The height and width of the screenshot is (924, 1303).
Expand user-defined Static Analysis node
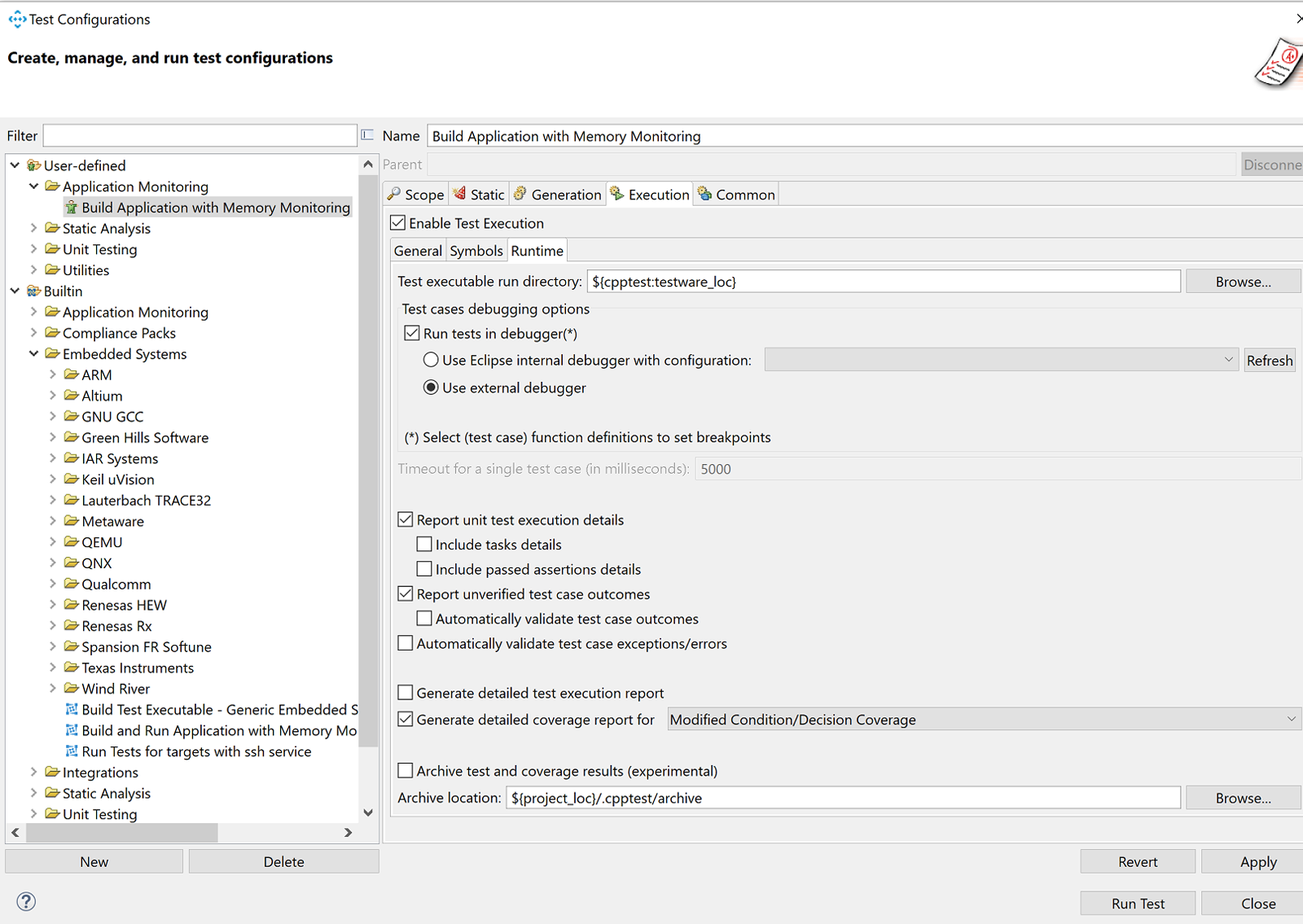tap(33, 228)
